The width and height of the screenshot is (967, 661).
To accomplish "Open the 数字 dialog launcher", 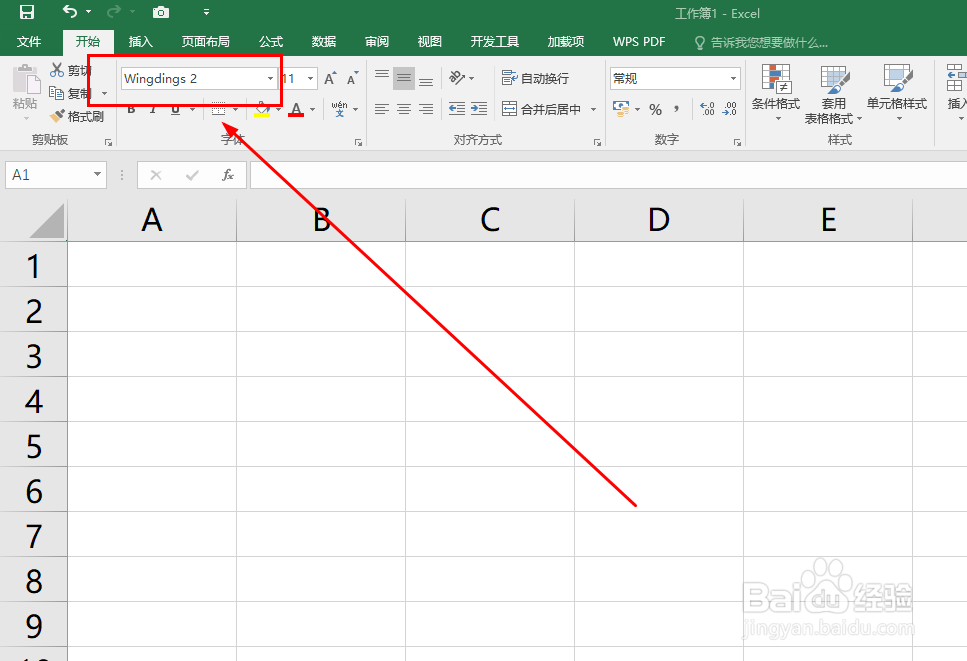I will point(737,142).
